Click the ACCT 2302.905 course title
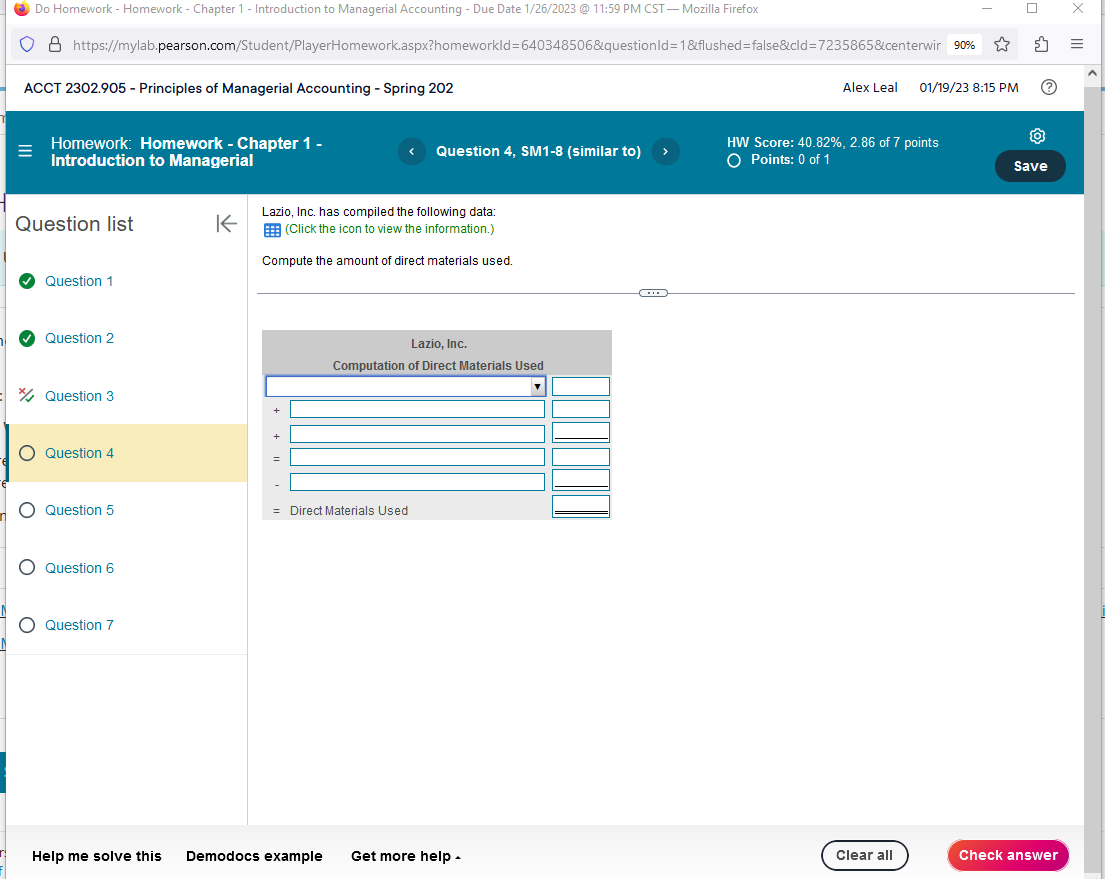This screenshot has width=1105, height=879. (x=238, y=88)
